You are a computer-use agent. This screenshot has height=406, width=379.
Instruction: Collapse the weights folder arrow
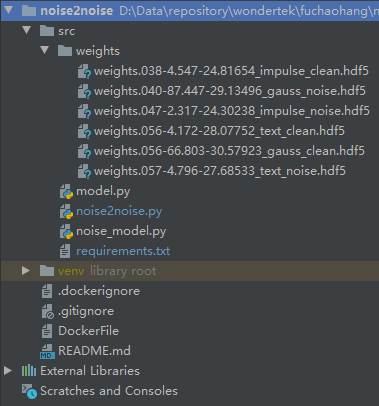point(44,51)
